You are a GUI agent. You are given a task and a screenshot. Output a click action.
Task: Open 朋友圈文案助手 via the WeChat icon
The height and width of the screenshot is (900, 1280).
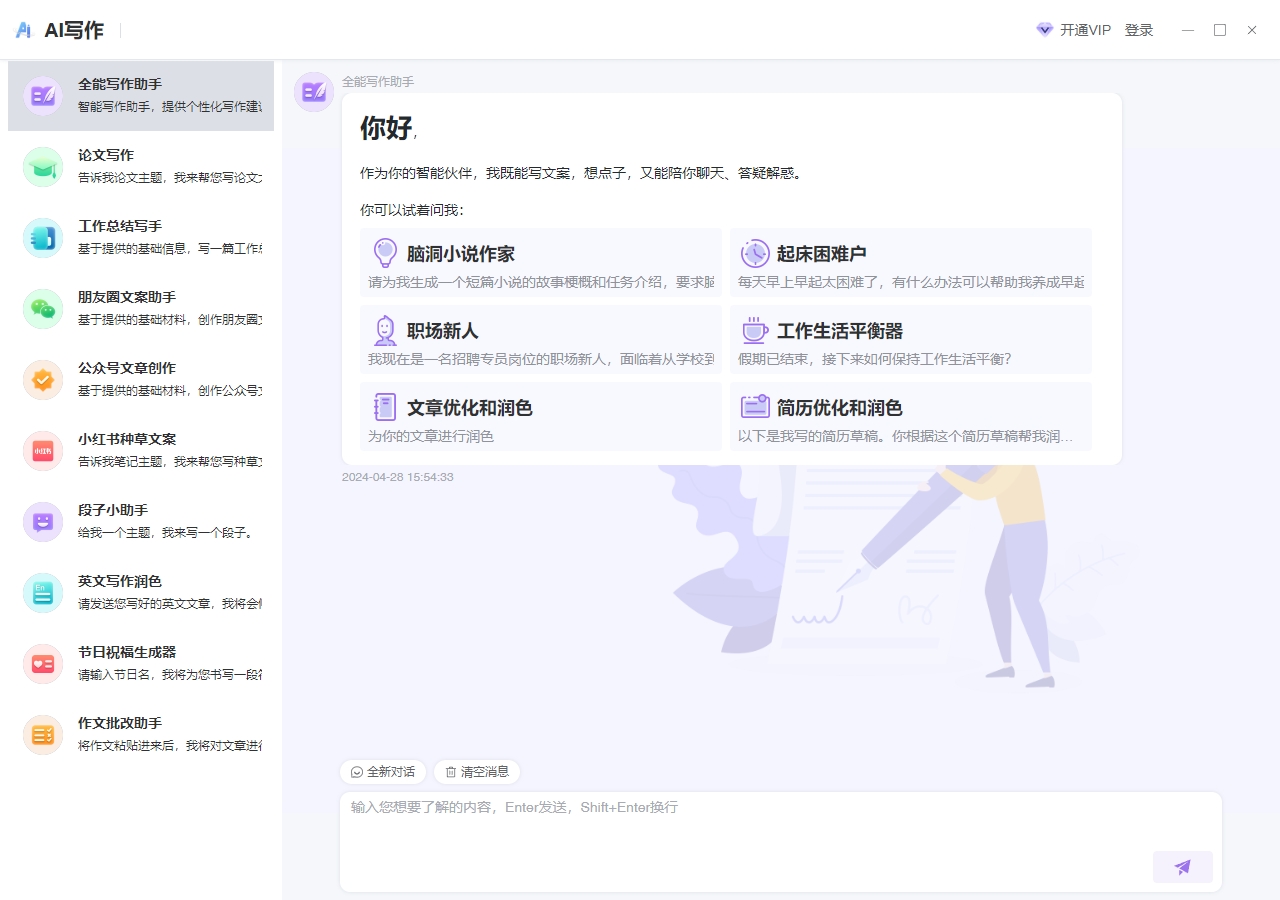pyautogui.click(x=43, y=309)
